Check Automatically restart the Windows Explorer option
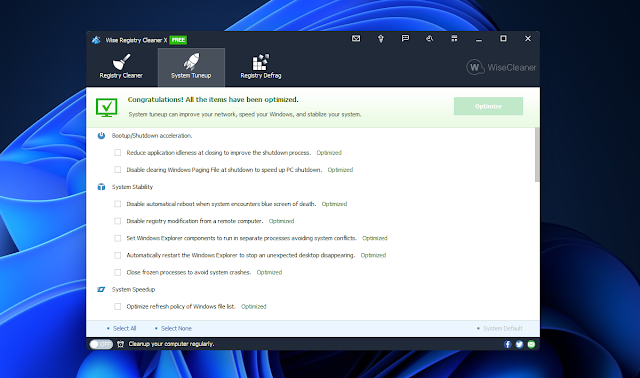 118,255
